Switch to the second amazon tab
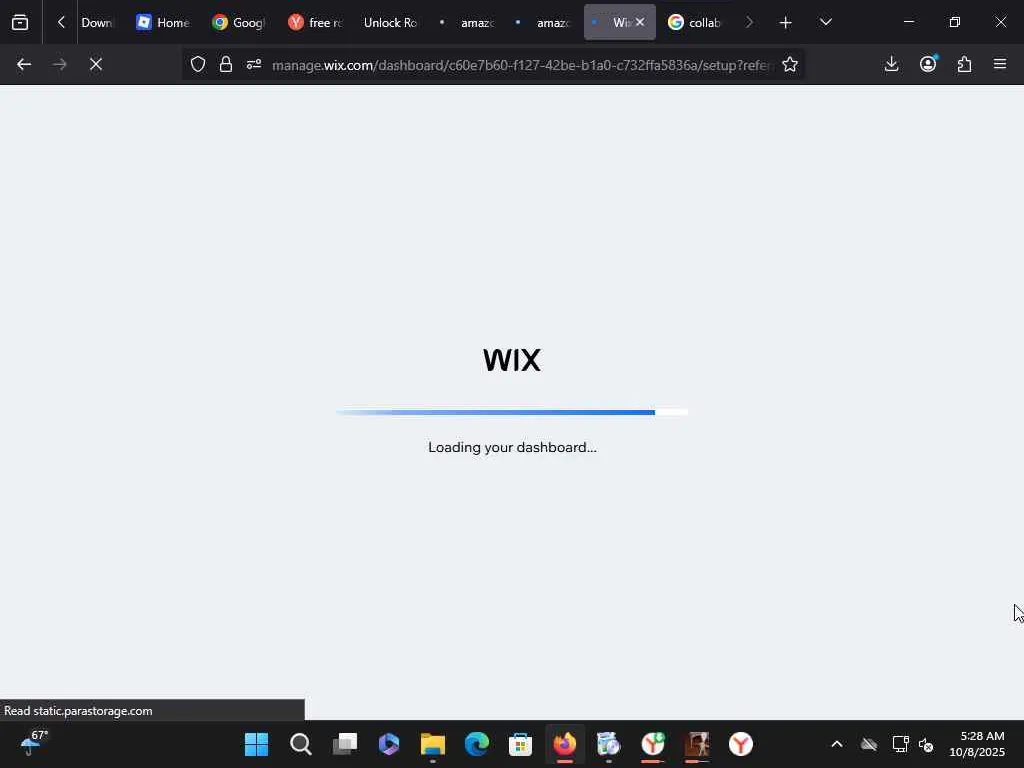This screenshot has height=768, width=1024. 543,22
